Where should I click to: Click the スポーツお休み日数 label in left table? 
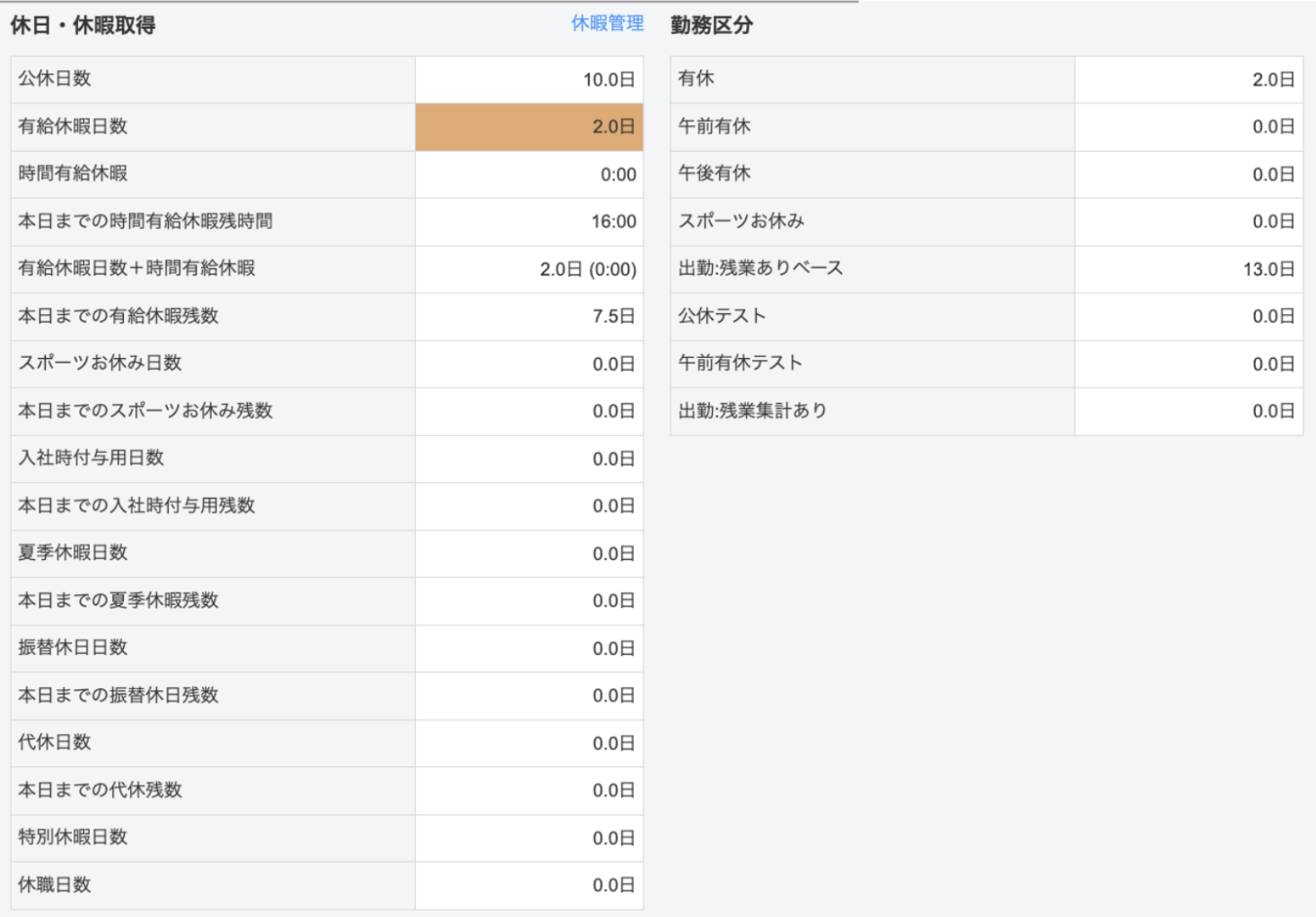[100, 363]
